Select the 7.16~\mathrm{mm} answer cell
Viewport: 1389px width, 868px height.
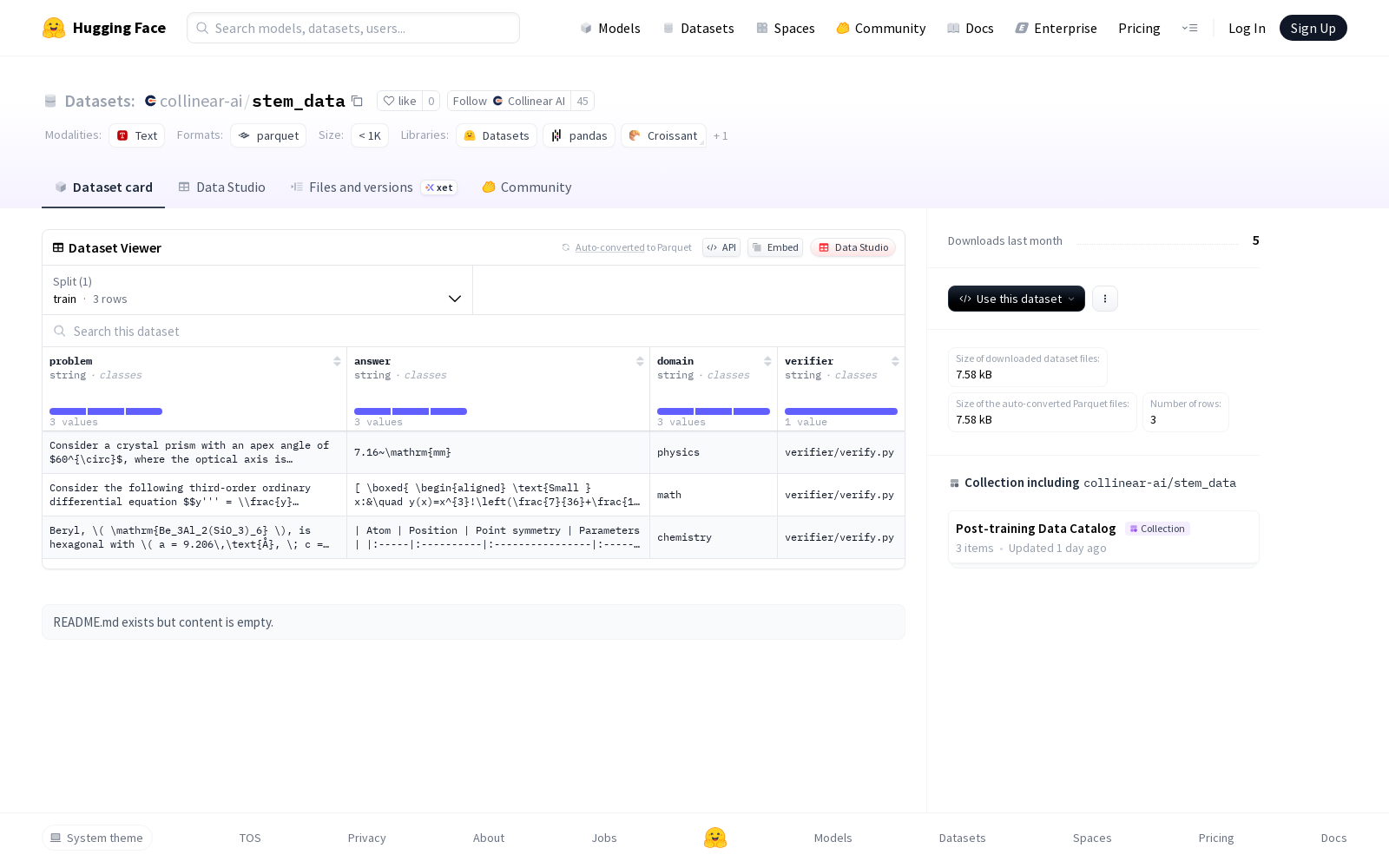(498, 452)
